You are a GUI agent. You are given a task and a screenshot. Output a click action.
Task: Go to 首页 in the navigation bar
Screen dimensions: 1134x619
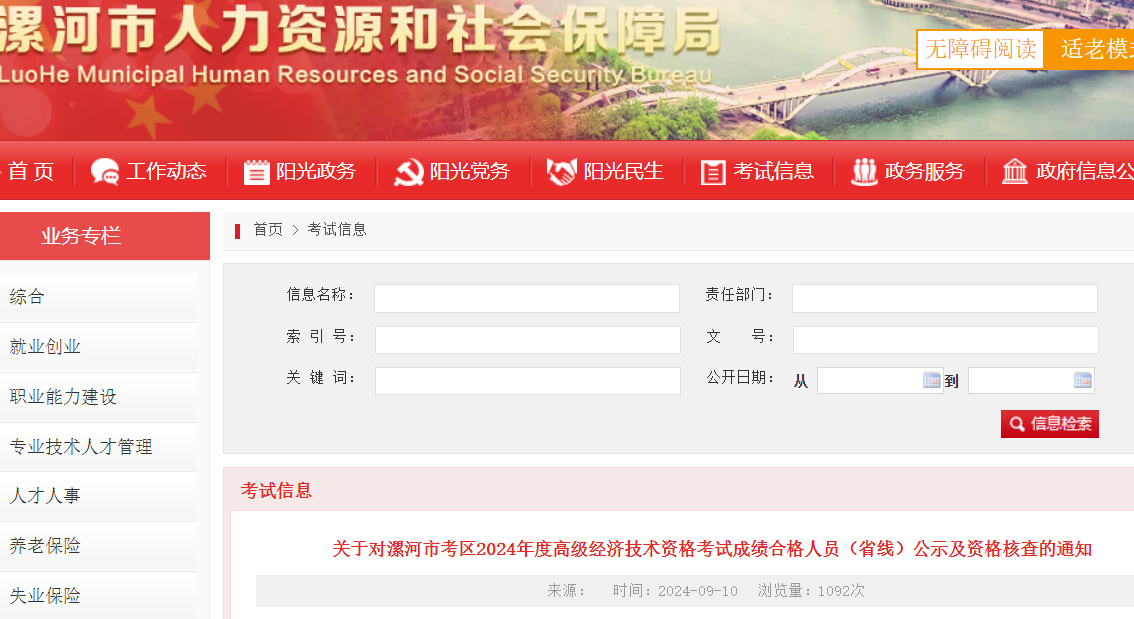pyautogui.click(x=31, y=171)
